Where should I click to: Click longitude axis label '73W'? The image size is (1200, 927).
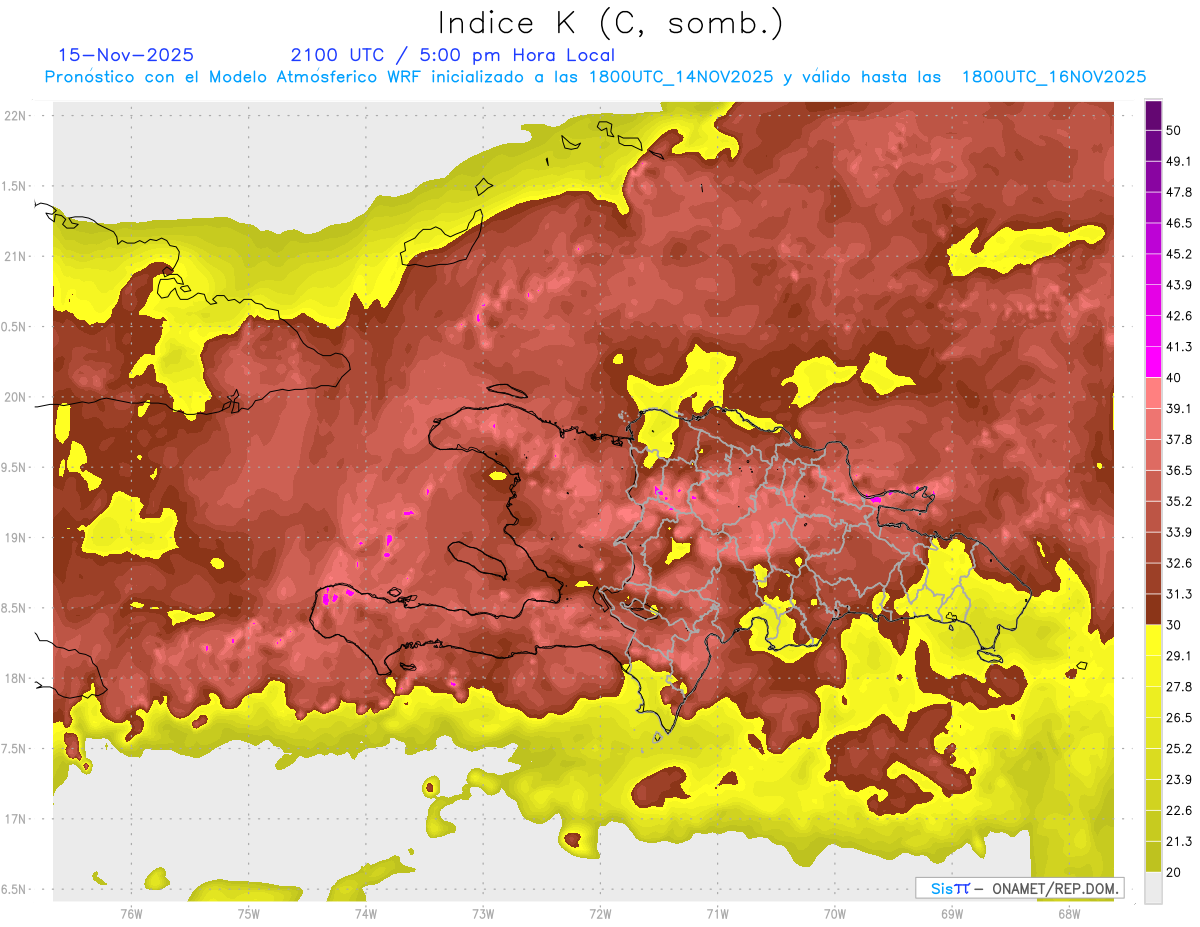pyautogui.click(x=483, y=913)
